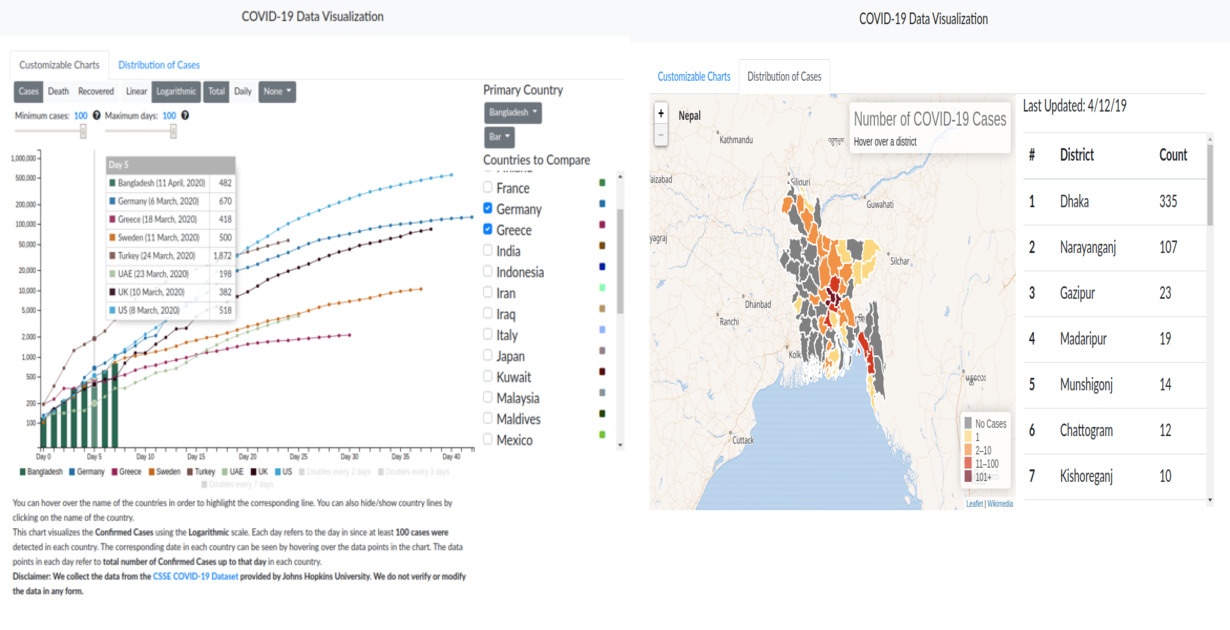The image size is (1230, 630).
Task: Select the Total button in the chart toolbar
Action: (215, 91)
